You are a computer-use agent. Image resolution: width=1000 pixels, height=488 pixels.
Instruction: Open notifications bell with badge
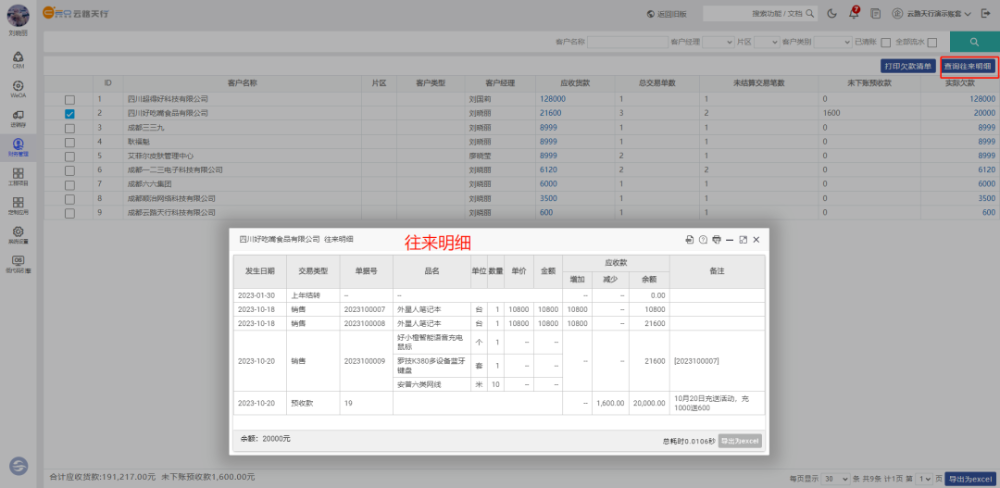854,13
